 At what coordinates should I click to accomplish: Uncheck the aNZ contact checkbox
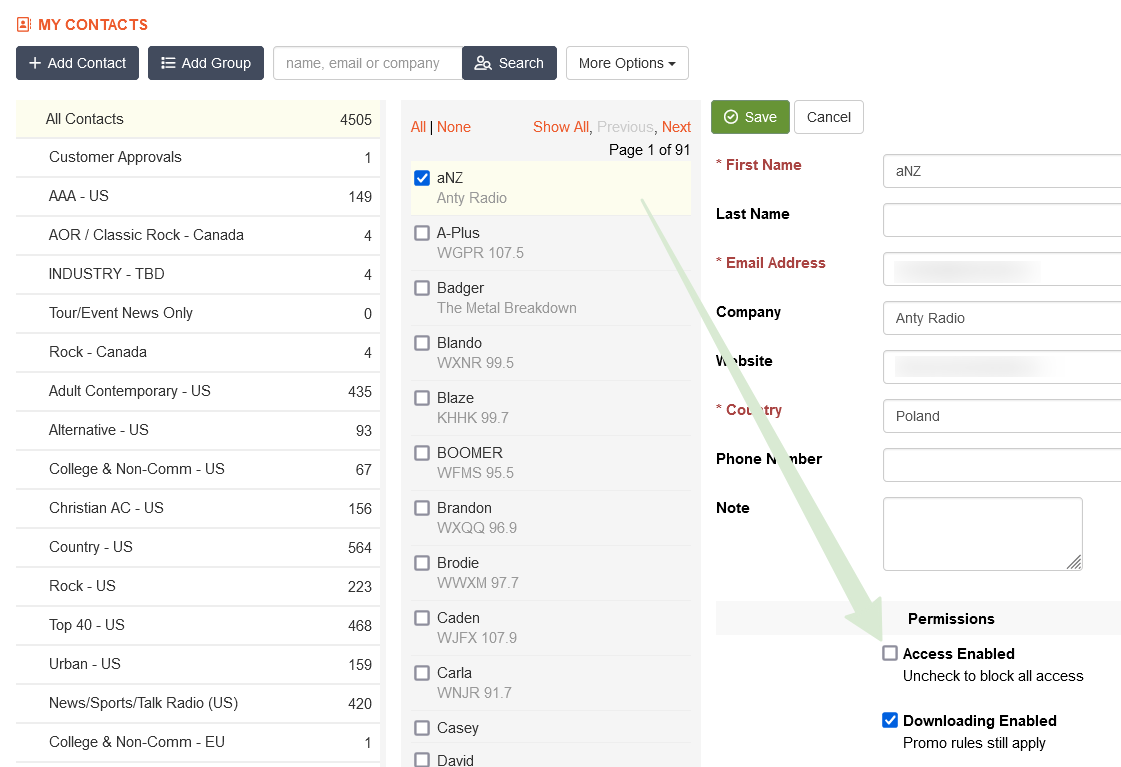(422, 178)
